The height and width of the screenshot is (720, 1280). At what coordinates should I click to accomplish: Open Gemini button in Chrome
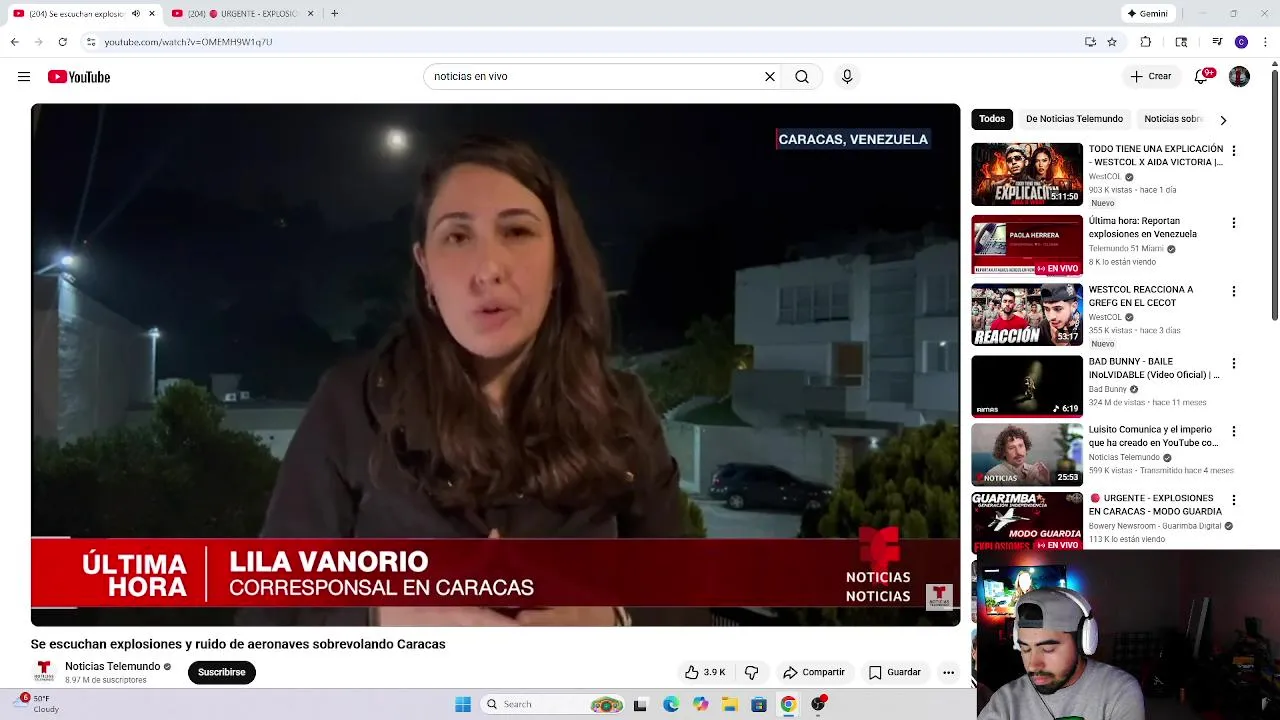click(1147, 14)
